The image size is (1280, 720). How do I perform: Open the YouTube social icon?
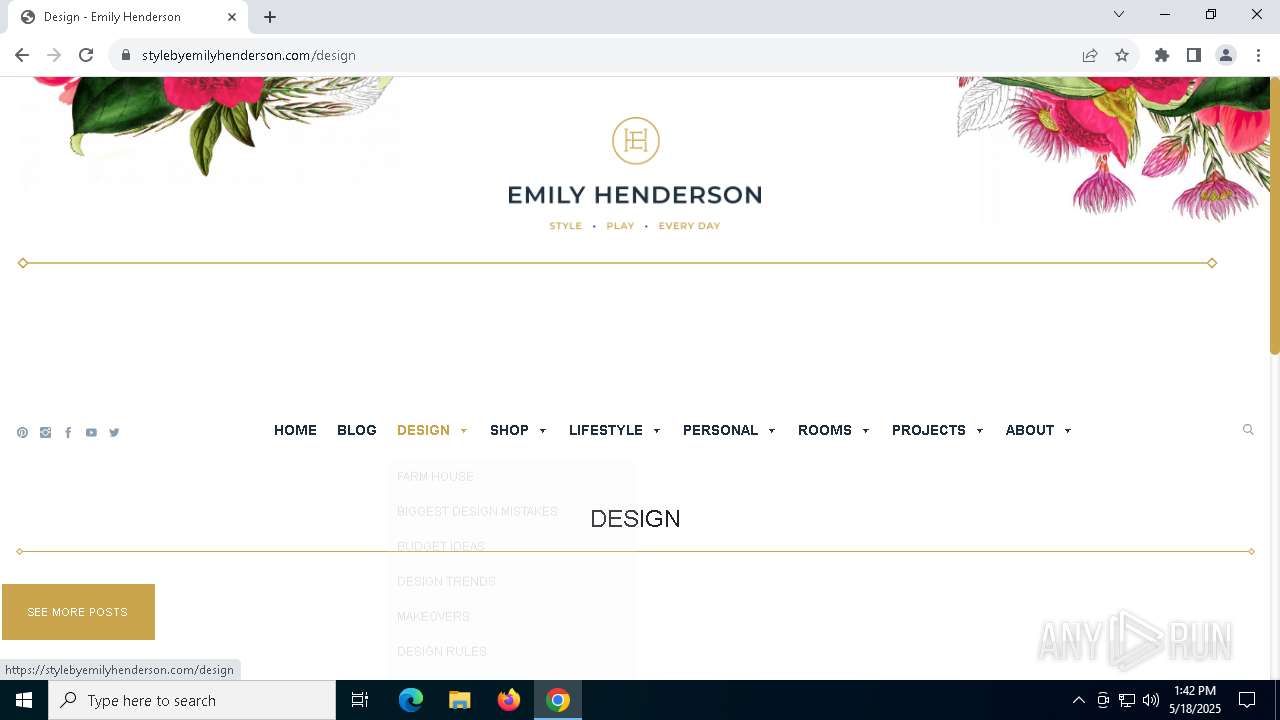(x=91, y=433)
